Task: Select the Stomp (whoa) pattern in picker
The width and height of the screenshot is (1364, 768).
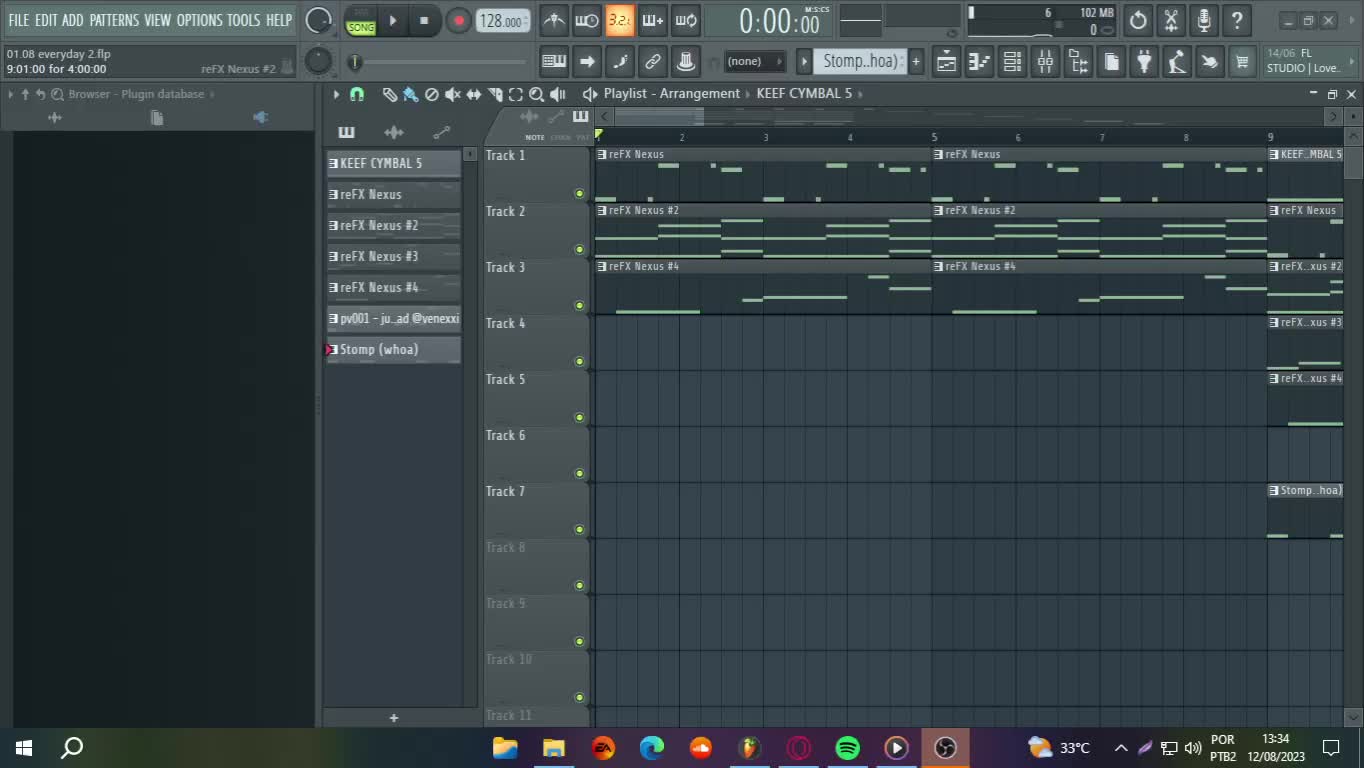Action: click(x=394, y=349)
